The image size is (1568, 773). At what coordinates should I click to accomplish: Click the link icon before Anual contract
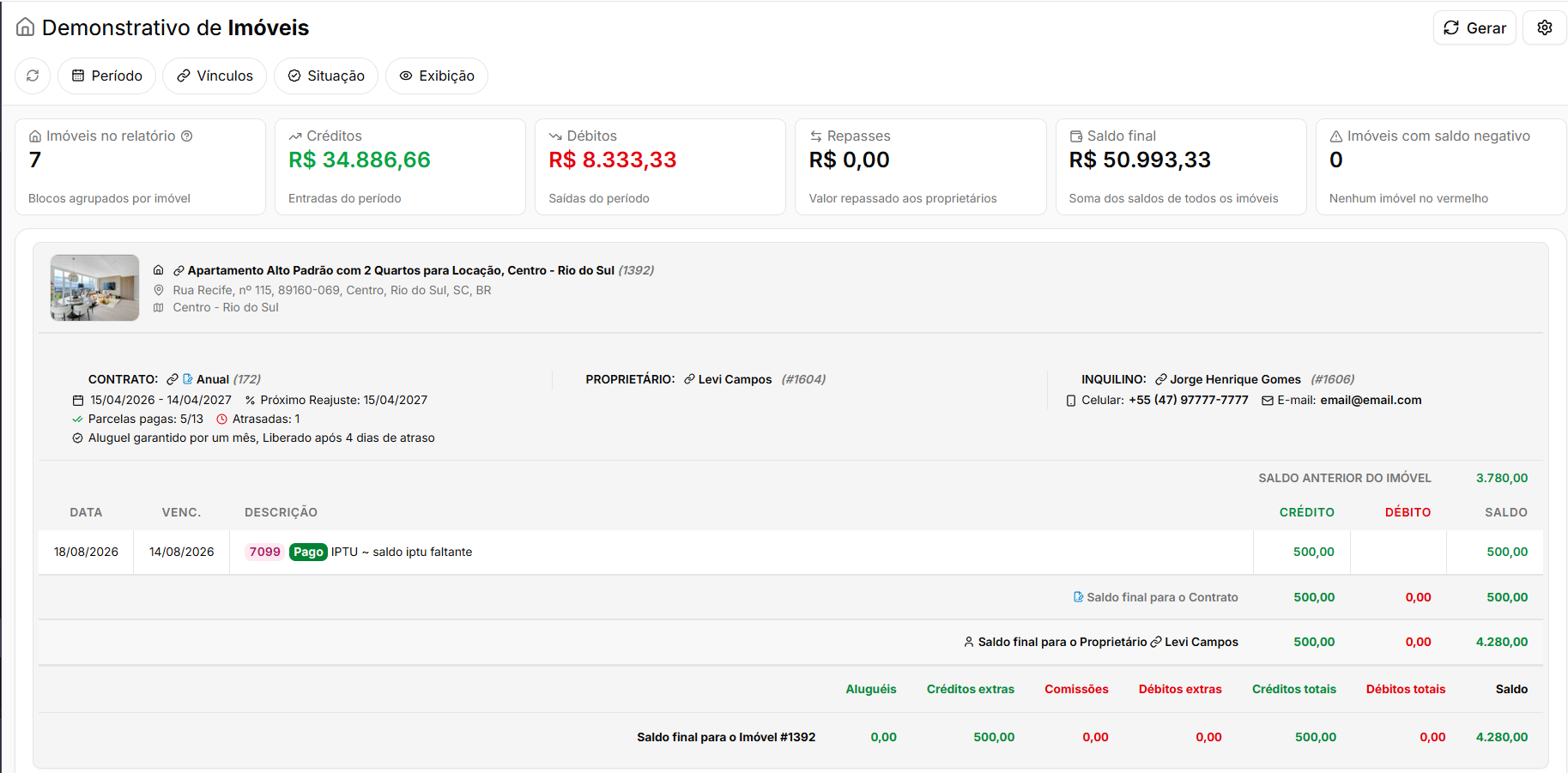click(x=173, y=379)
